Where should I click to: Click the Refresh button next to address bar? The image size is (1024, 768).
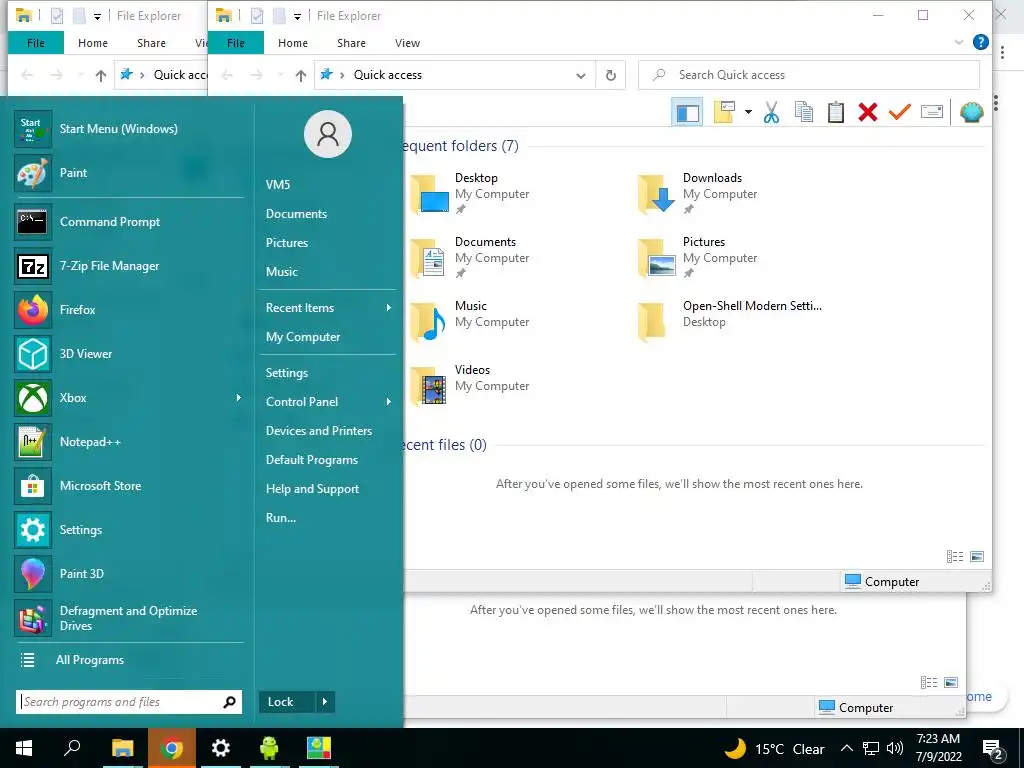click(x=611, y=76)
